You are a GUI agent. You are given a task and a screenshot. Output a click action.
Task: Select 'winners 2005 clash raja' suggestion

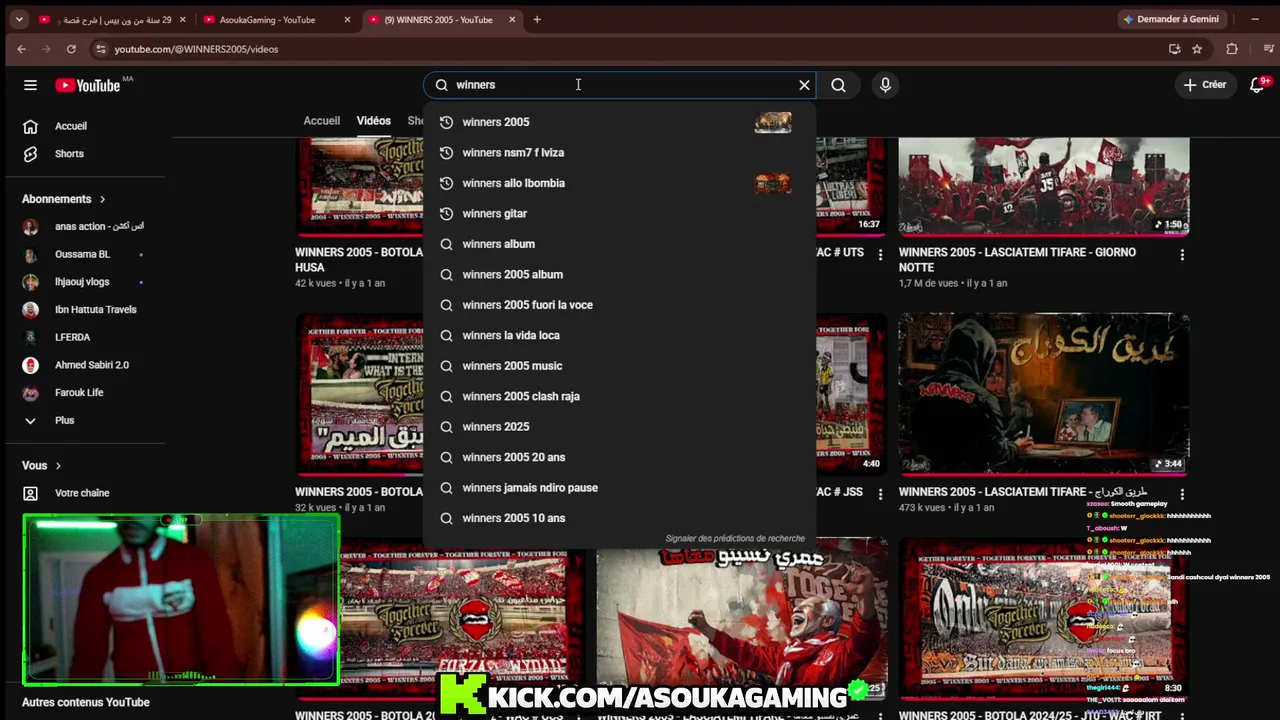[620, 397]
